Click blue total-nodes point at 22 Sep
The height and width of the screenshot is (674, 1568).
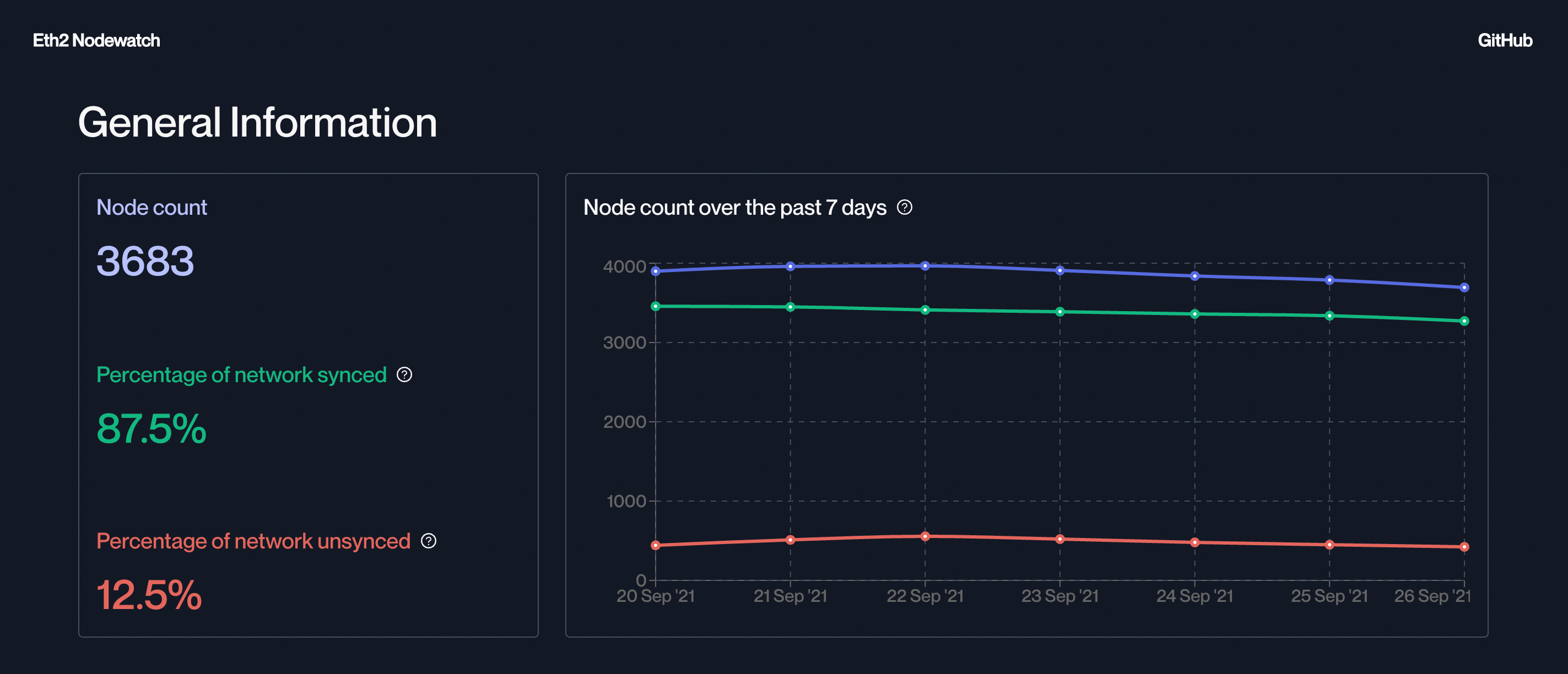[924, 266]
